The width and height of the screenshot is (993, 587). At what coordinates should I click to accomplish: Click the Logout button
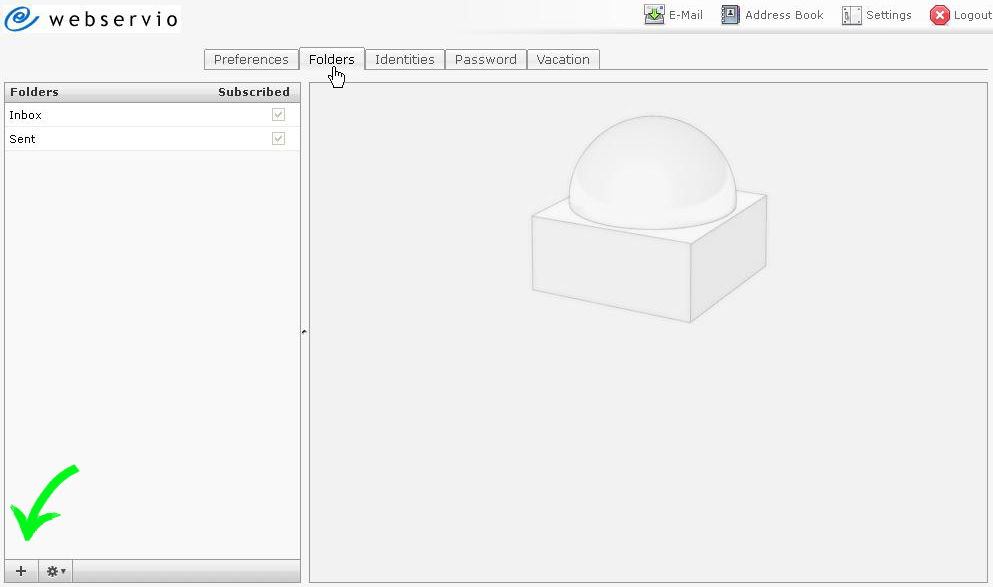pyautogui.click(x=961, y=15)
